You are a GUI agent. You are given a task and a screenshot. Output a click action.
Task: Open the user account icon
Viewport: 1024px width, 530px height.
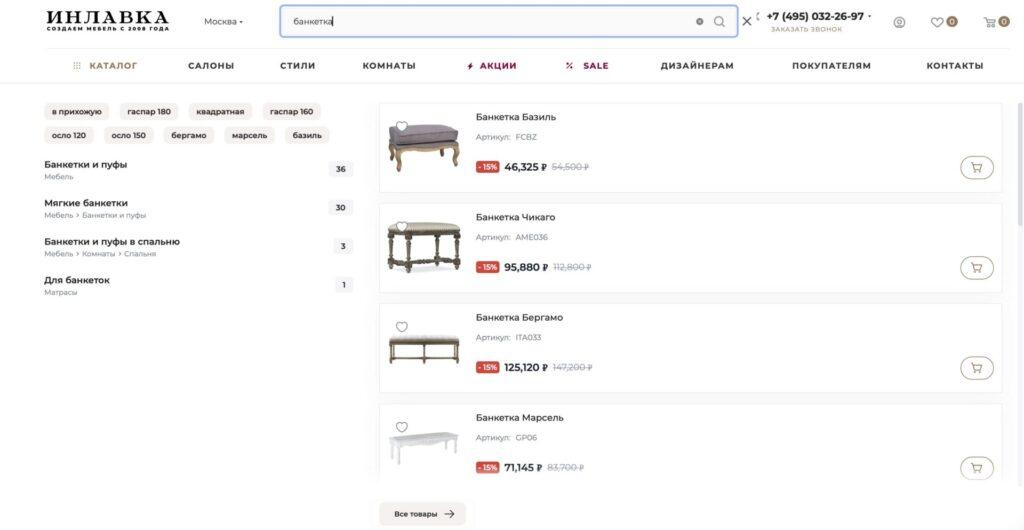pyautogui.click(x=899, y=22)
